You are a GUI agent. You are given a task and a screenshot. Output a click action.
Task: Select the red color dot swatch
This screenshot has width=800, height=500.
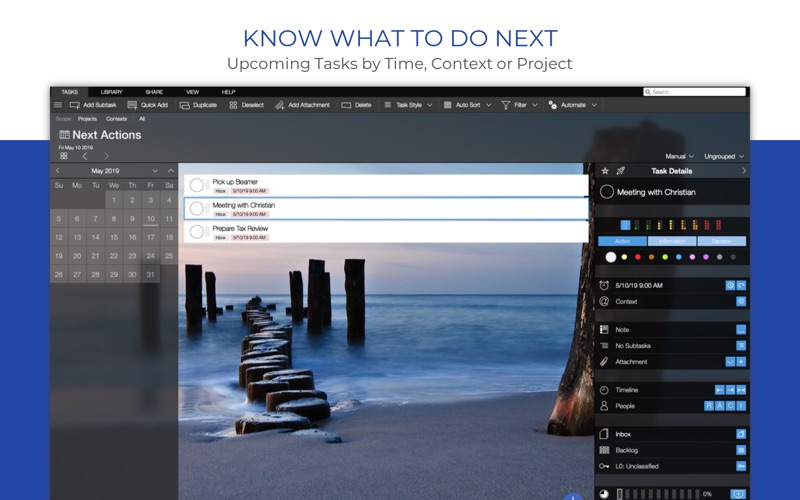(x=638, y=257)
